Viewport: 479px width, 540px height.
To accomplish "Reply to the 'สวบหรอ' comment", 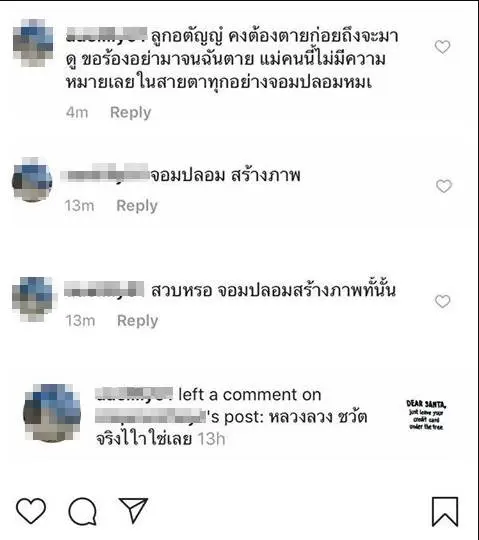I will pos(138,321).
